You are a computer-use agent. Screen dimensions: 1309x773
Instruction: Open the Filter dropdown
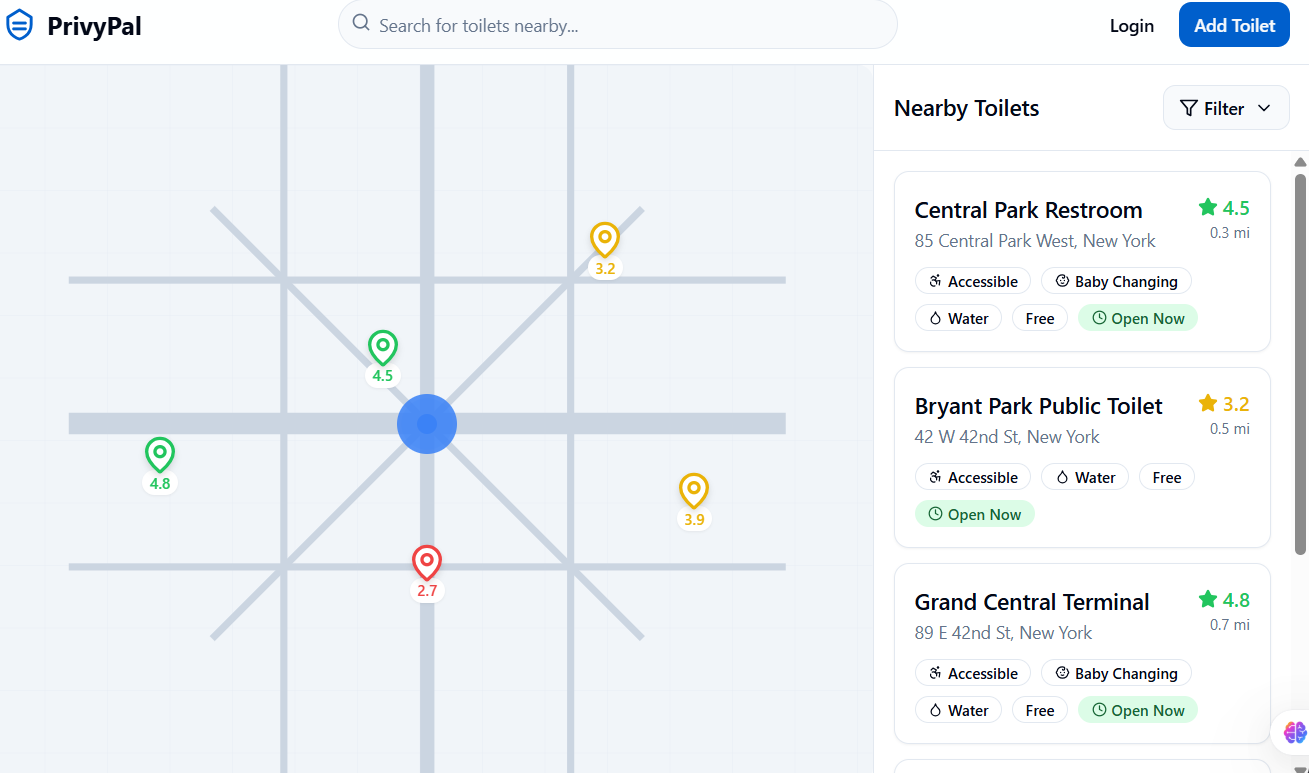pos(1226,107)
